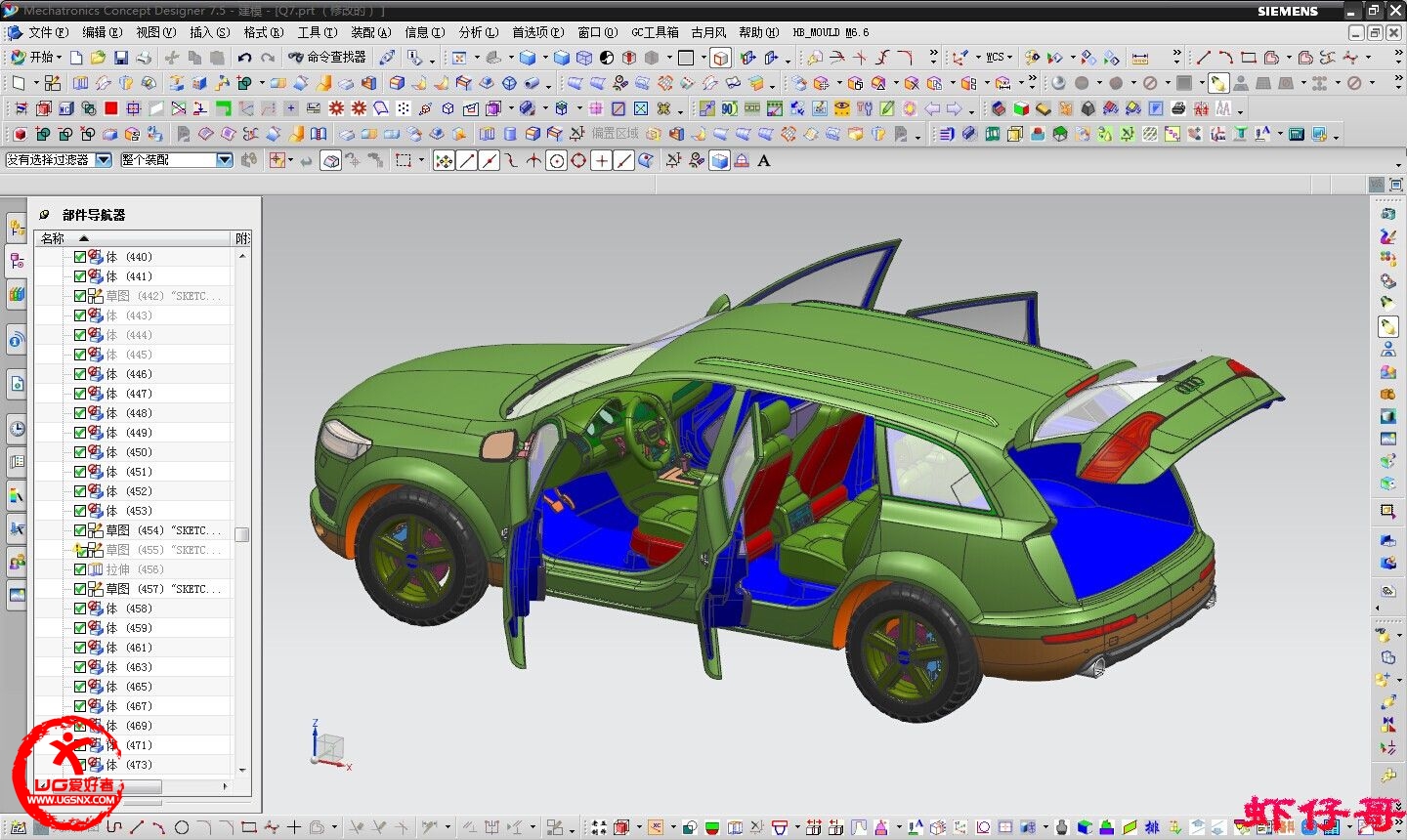Click the back arrow icon

click(932, 108)
